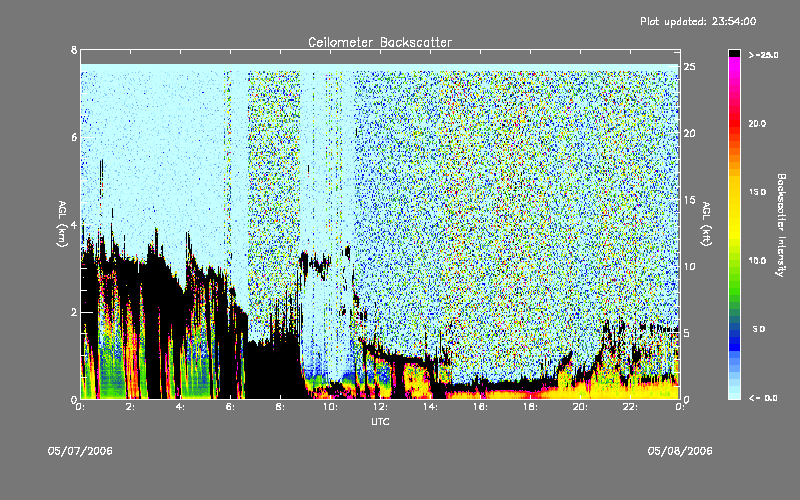Click the '<= 0.0' colorbar minimum label
This screenshot has width=800, height=500.
click(x=763, y=398)
